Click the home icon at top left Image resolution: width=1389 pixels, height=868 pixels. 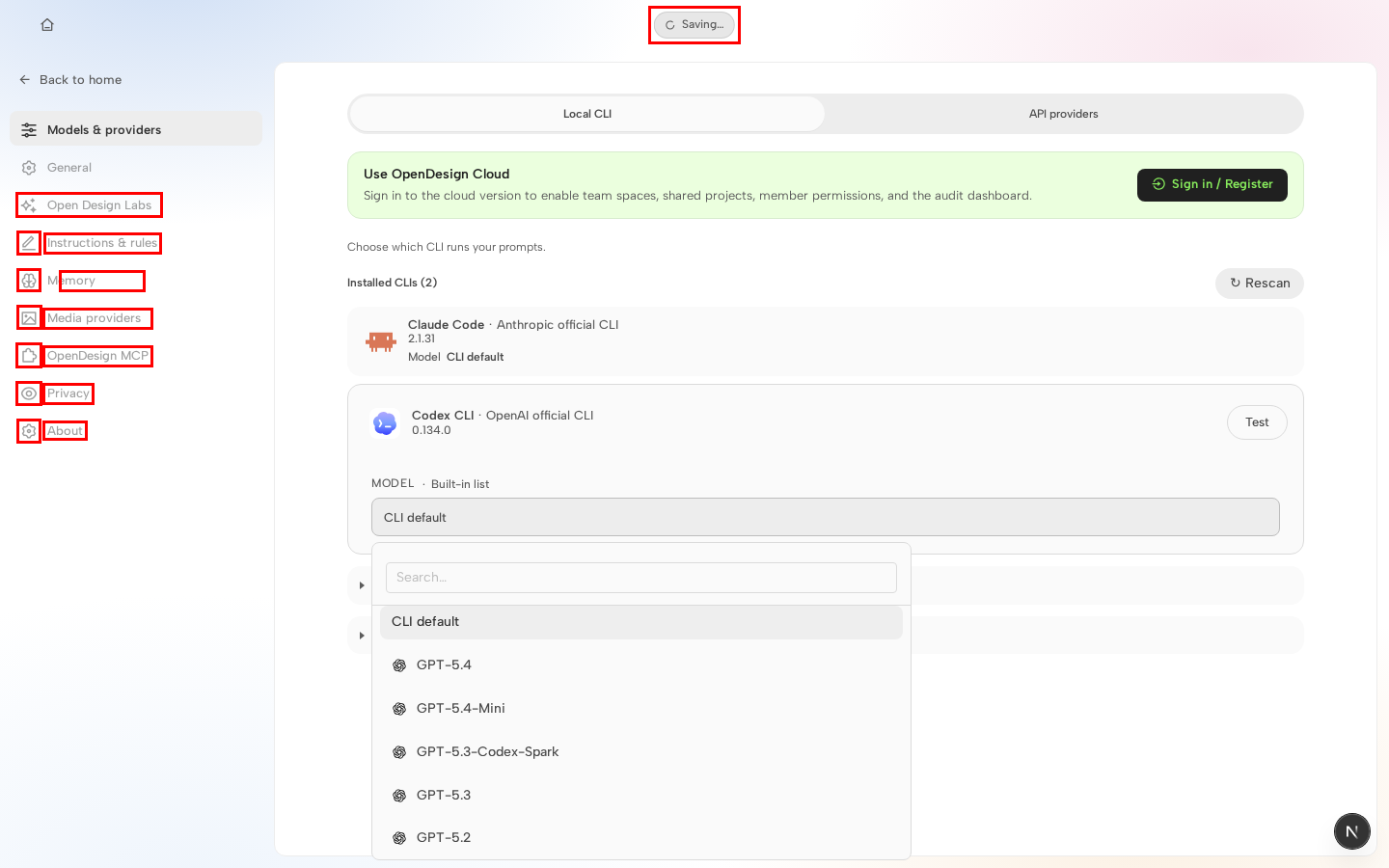47,25
